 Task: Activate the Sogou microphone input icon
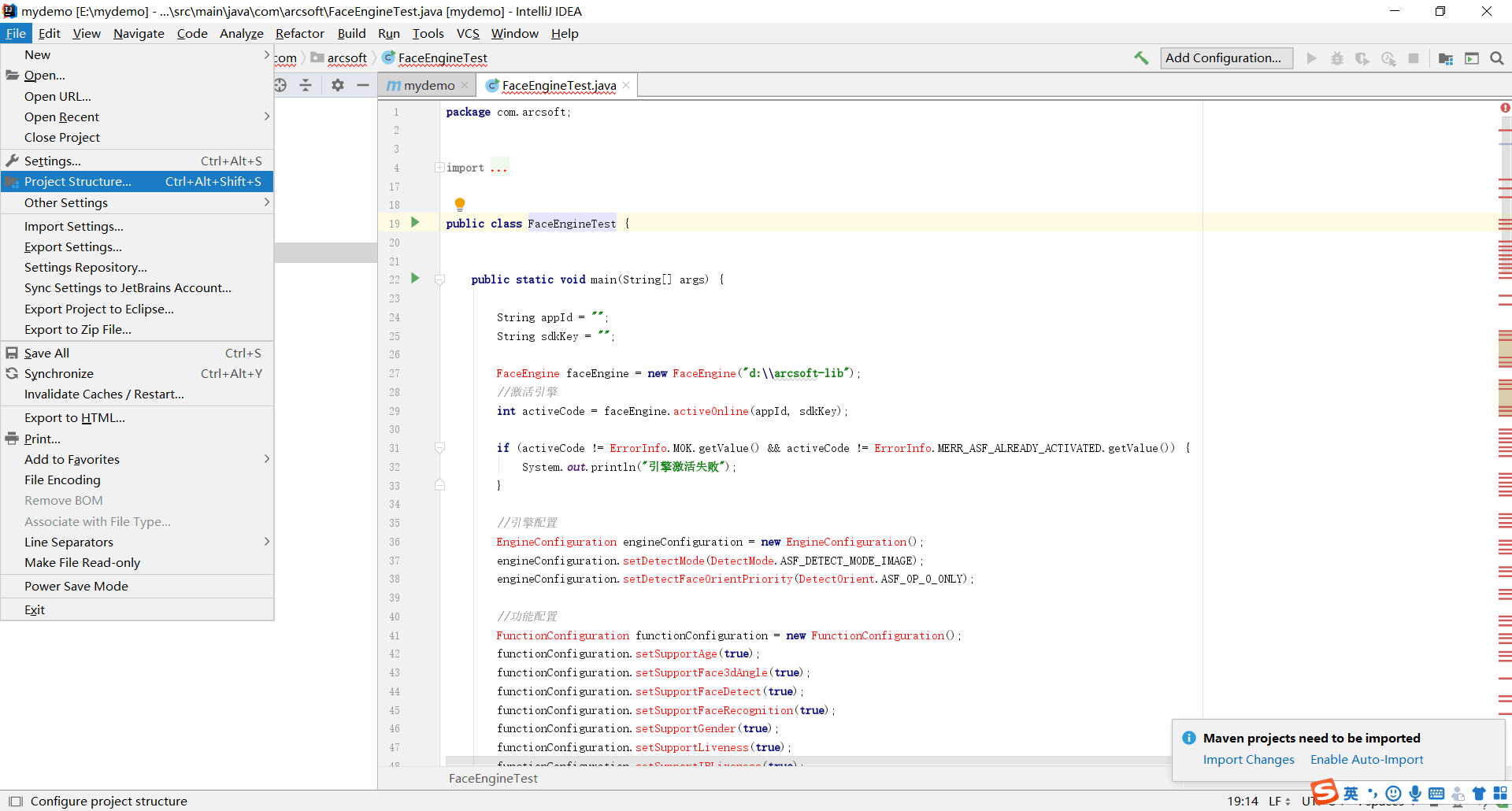tap(1416, 794)
